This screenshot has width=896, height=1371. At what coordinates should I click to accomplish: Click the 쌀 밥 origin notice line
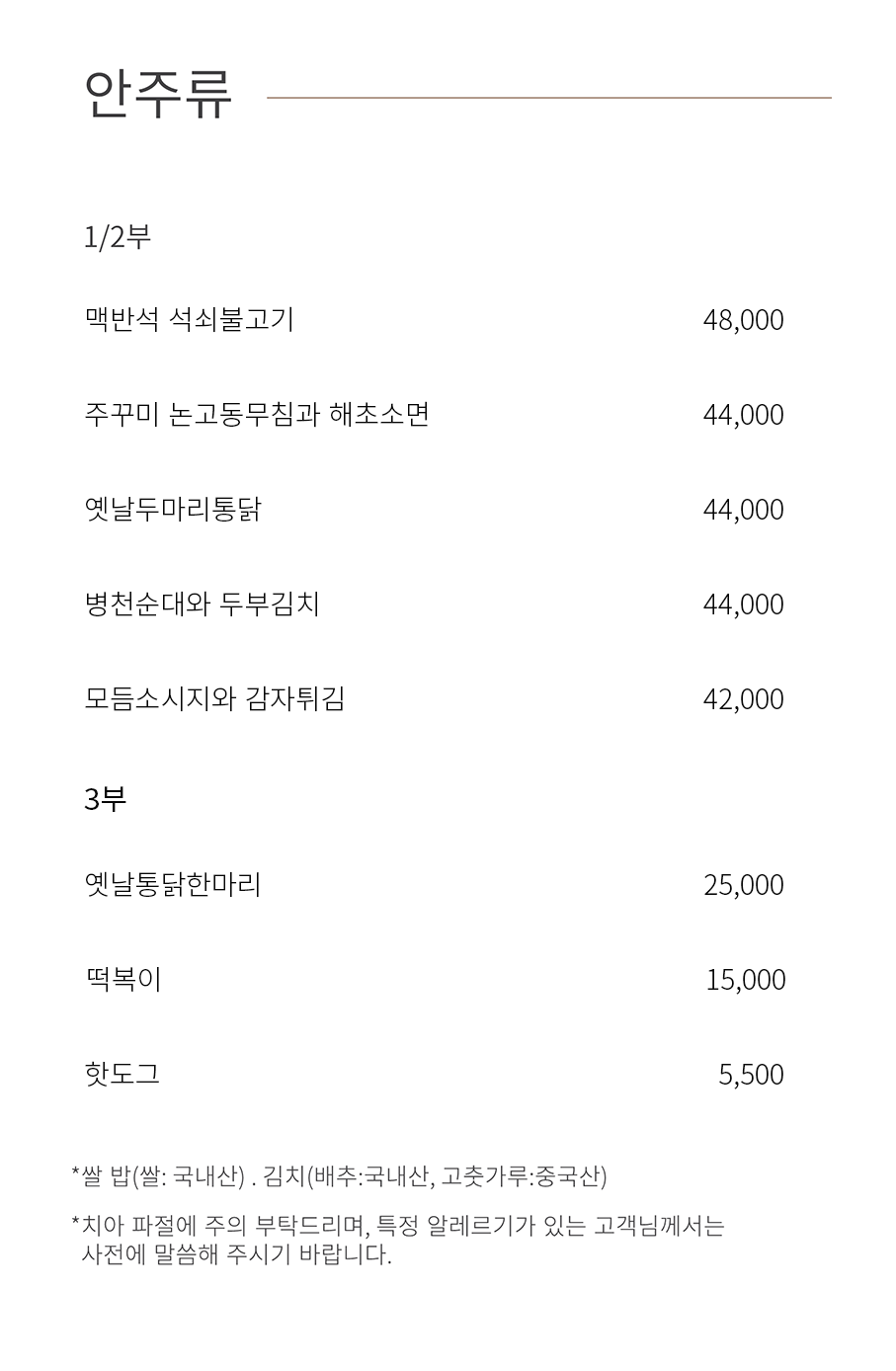pyautogui.click(x=339, y=1176)
